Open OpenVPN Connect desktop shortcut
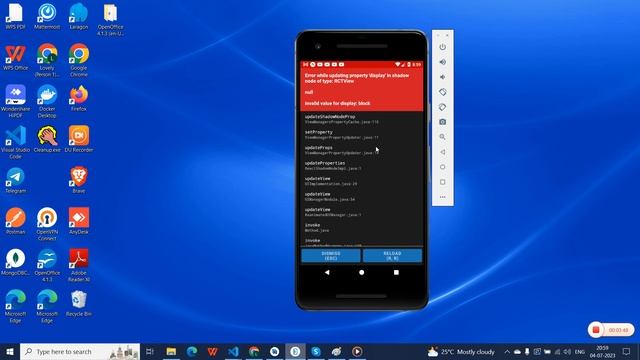This screenshot has height=360, width=640. 47,224
